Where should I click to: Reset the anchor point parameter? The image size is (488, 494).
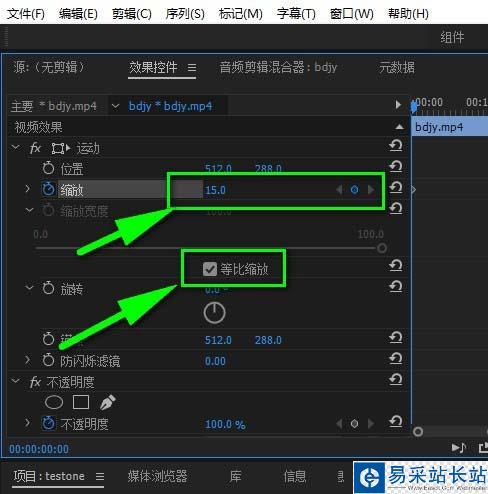[396, 337]
